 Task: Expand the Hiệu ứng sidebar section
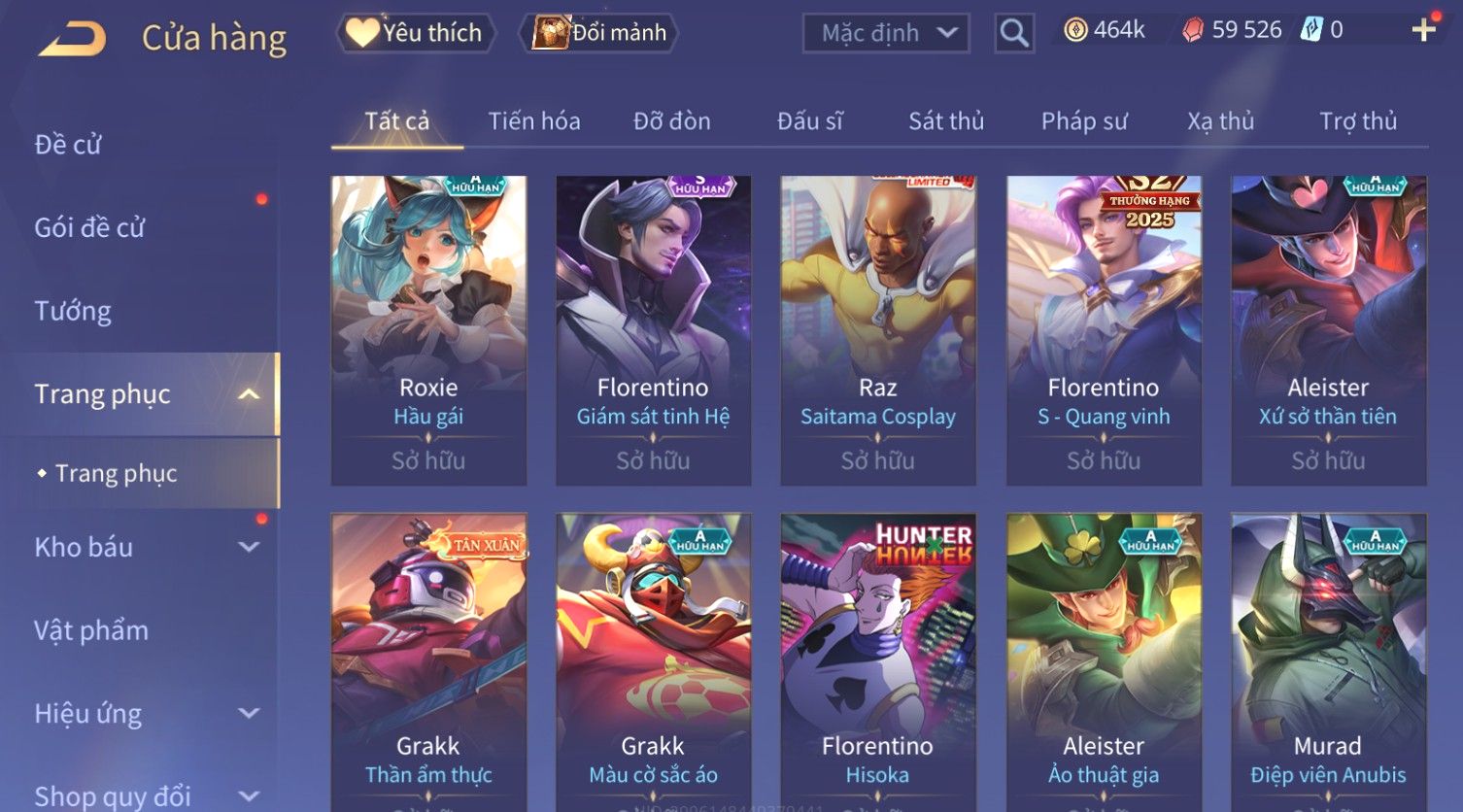pos(249,713)
